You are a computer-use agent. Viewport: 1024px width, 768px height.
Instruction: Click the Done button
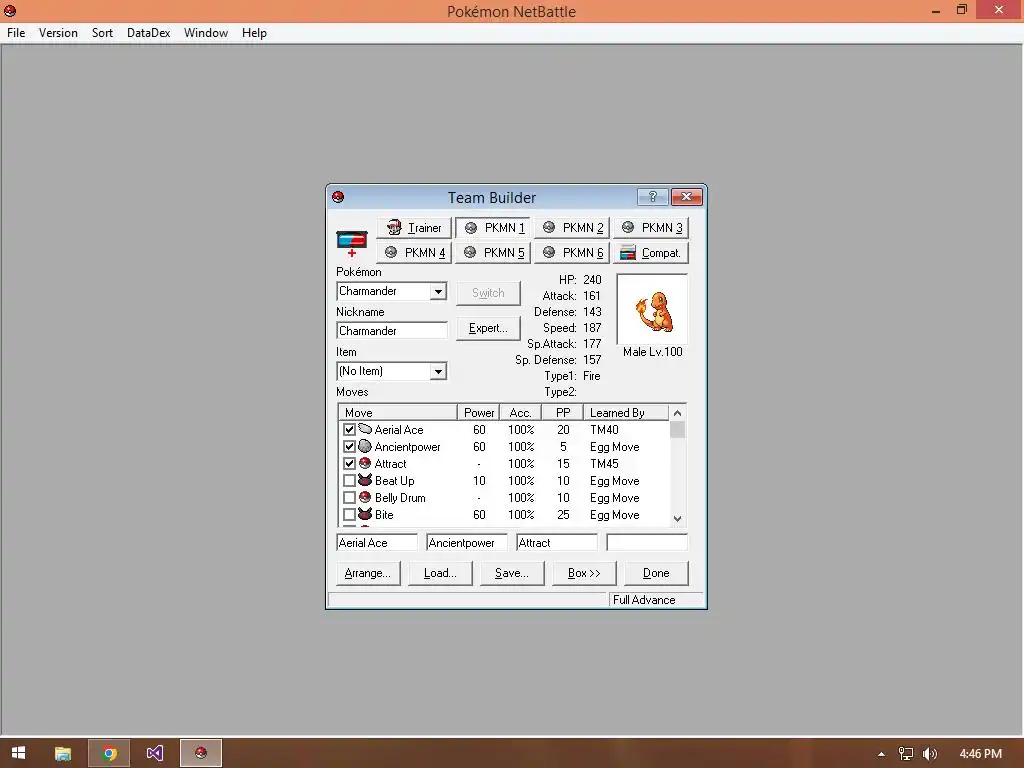tap(656, 573)
